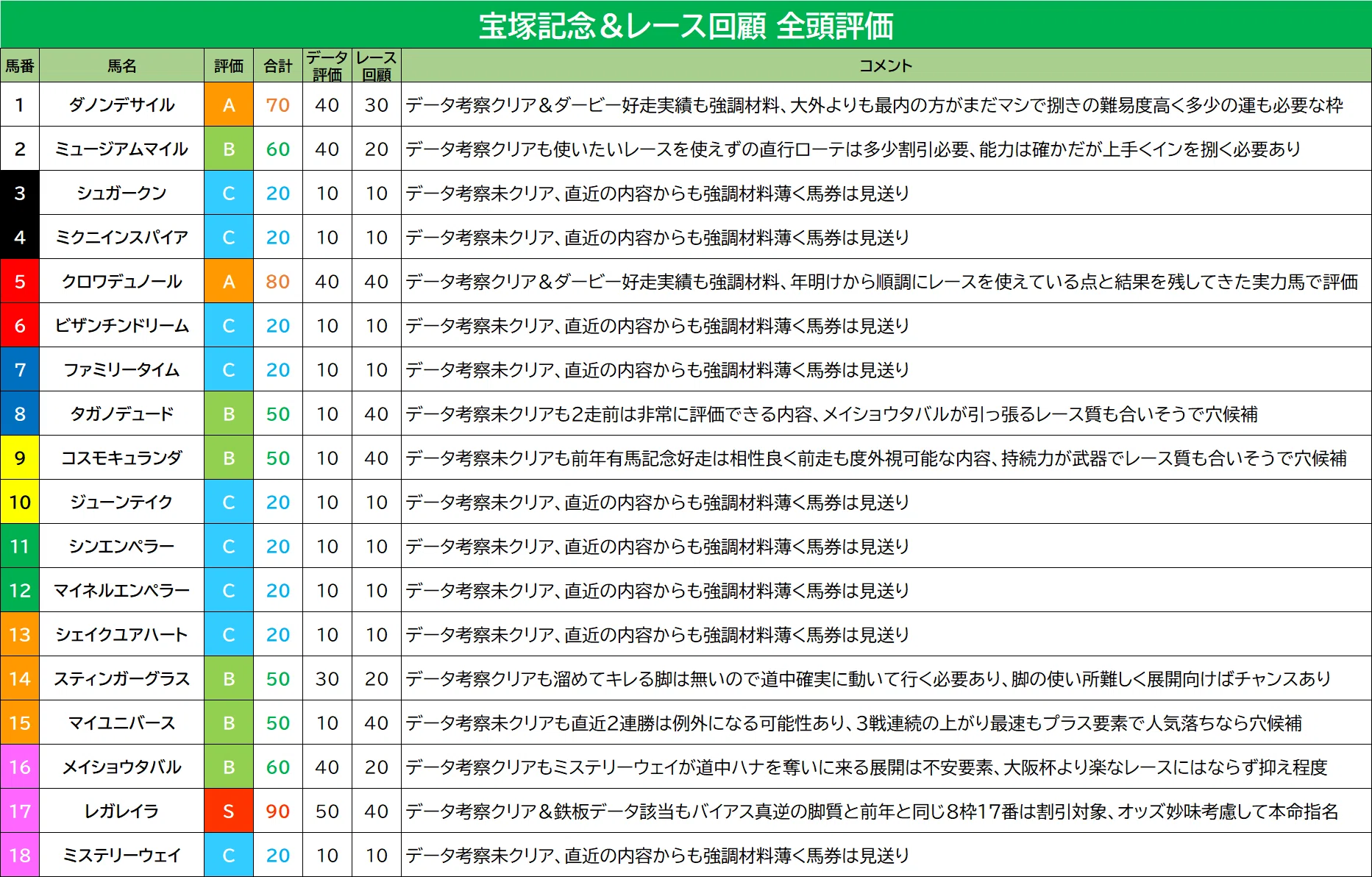Select the orange horse number 14 cell

pos(20,678)
